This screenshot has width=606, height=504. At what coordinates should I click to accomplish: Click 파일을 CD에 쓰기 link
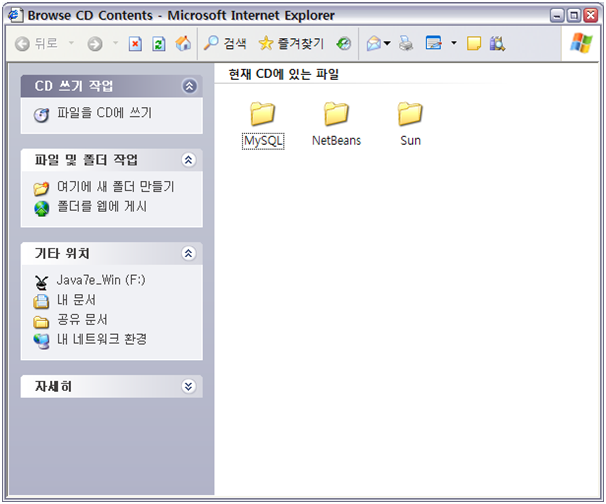pos(105,113)
